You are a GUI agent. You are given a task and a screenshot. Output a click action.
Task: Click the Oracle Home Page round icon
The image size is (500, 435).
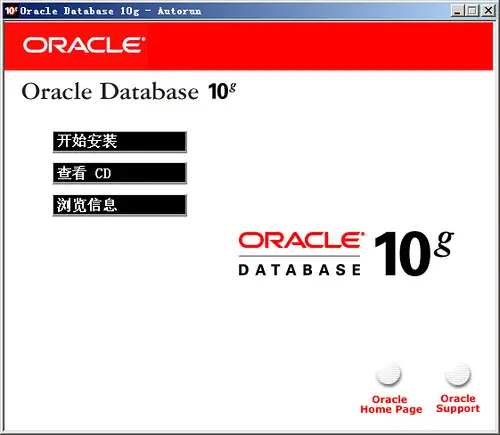(388, 374)
